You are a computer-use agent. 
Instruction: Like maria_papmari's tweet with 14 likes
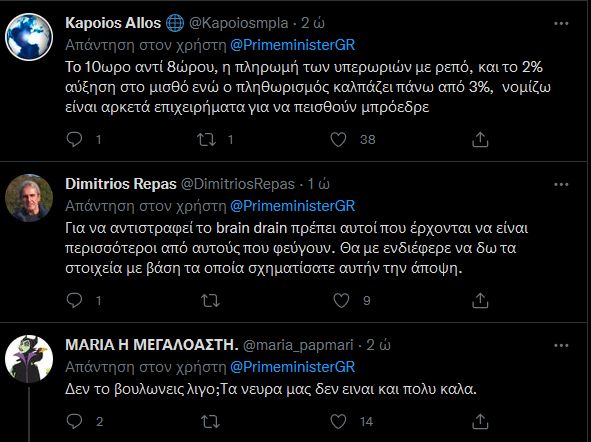point(338,421)
